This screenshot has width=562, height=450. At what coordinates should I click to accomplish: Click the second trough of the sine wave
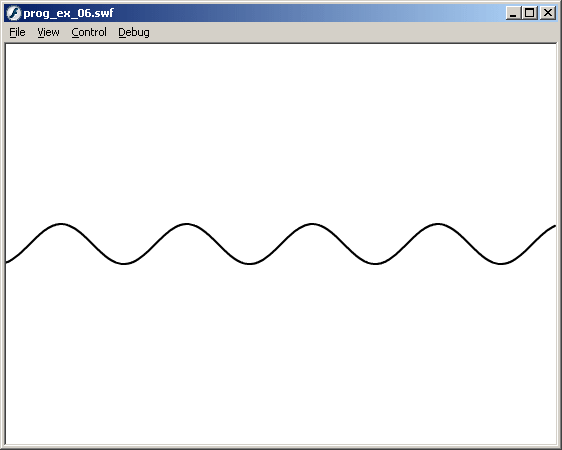click(x=249, y=264)
